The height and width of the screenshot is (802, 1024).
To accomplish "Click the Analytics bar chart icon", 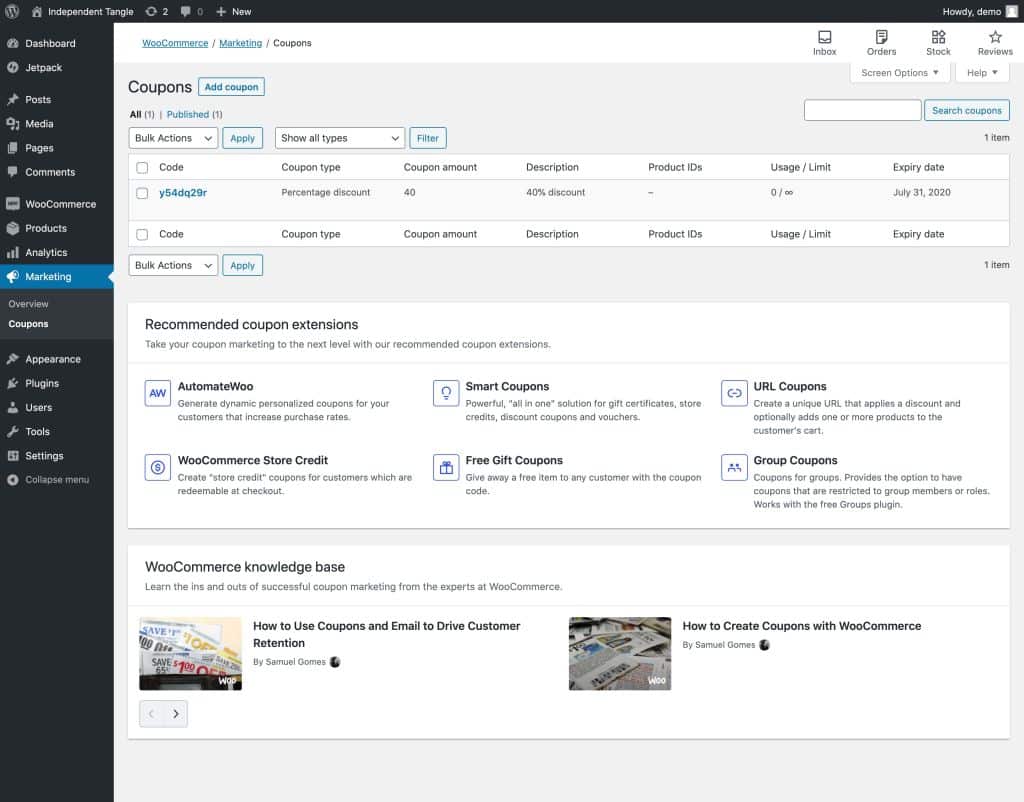I will tap(12, 252).
